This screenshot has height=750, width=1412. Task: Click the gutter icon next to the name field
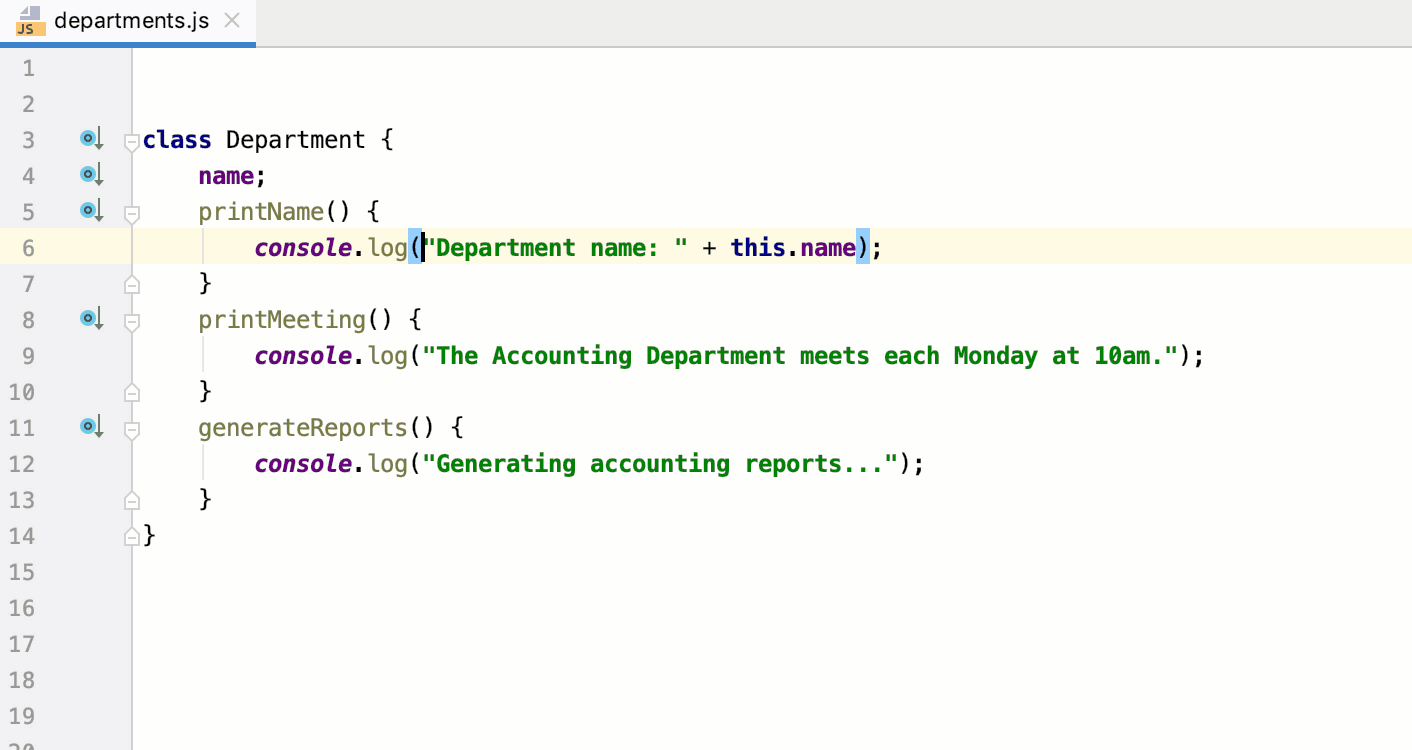point(90,173)
